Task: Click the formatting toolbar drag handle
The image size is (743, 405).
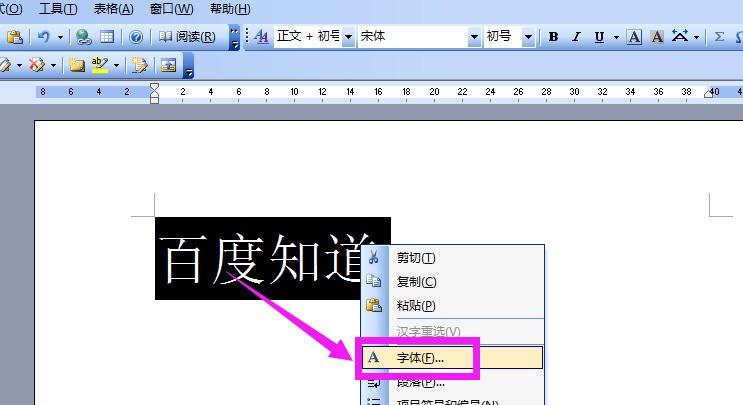Action: (247, 37)
